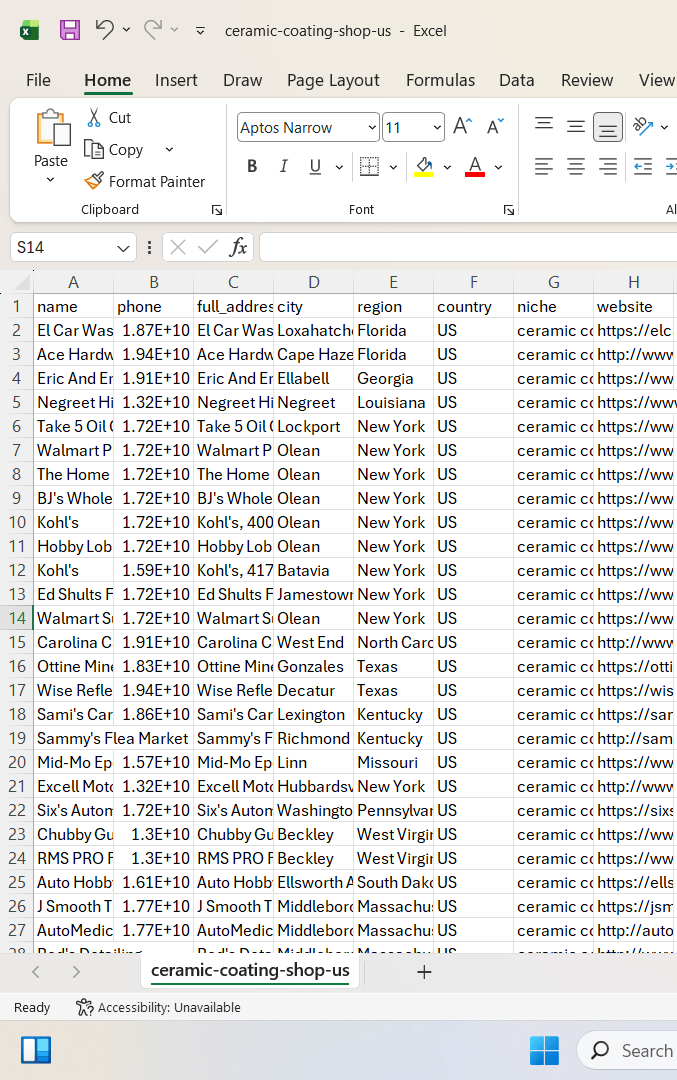Screen dimensions: 677x1080
Task: Click the Excel app logo icon
Action: point(29,30)
